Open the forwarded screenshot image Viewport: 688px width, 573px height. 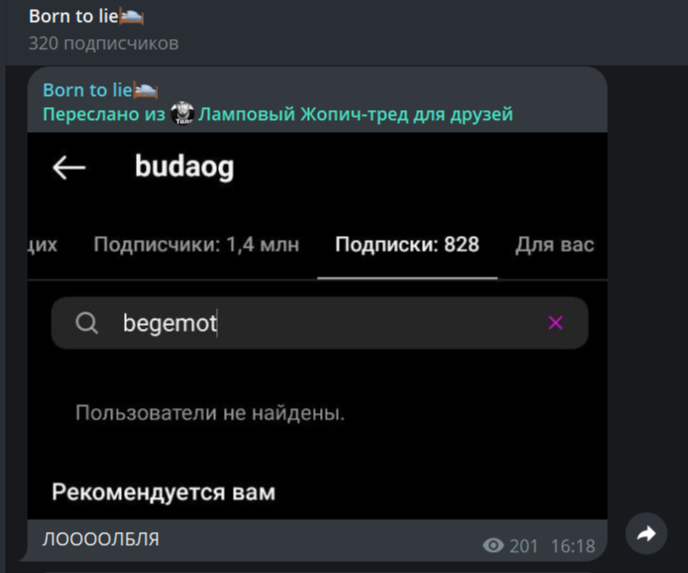(x=317, y=326)
